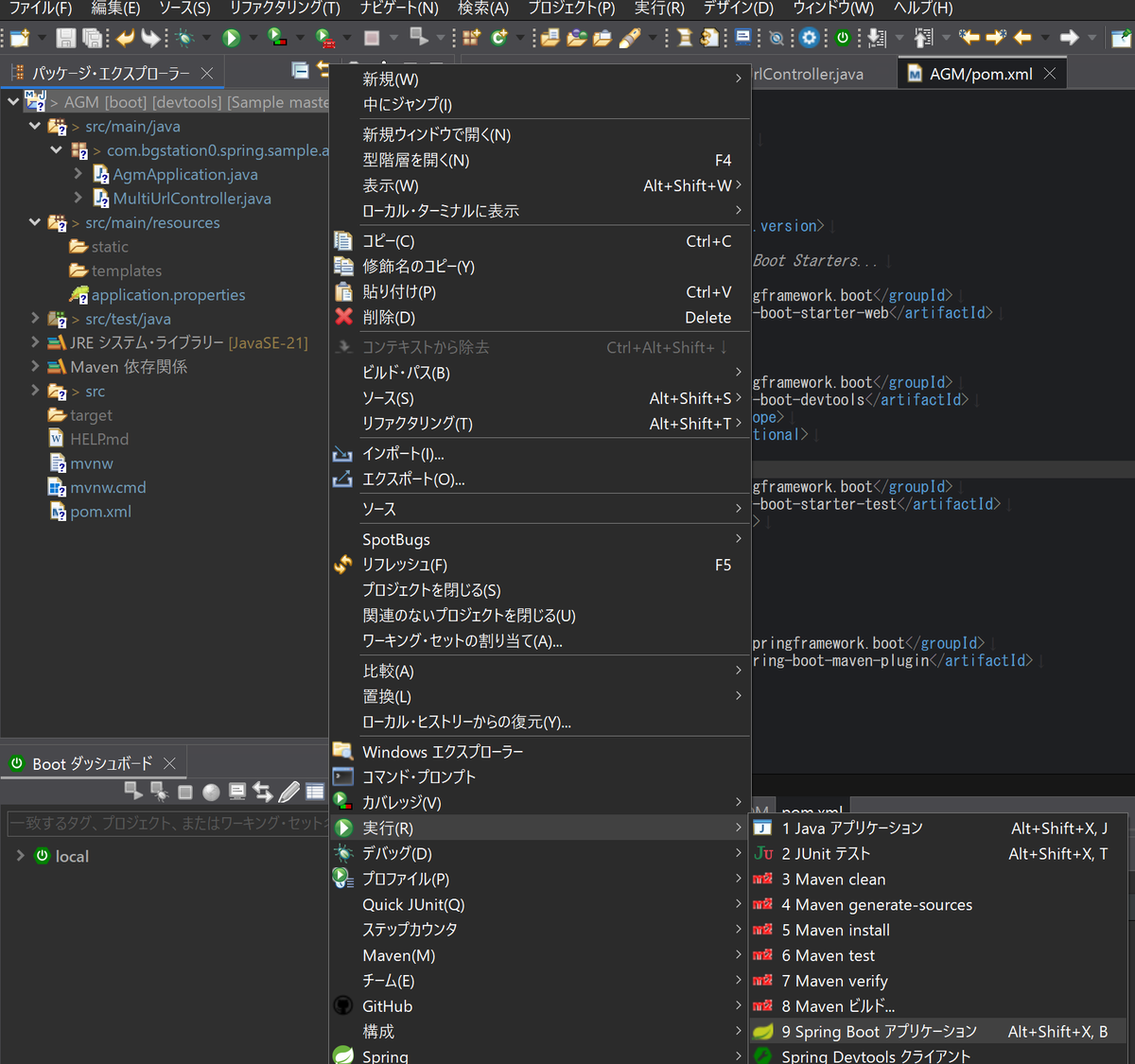Click the blue terminal monitor toolbar icon
The width and height of the screenshot is (1135, 1064).
(x=743, y=37)
